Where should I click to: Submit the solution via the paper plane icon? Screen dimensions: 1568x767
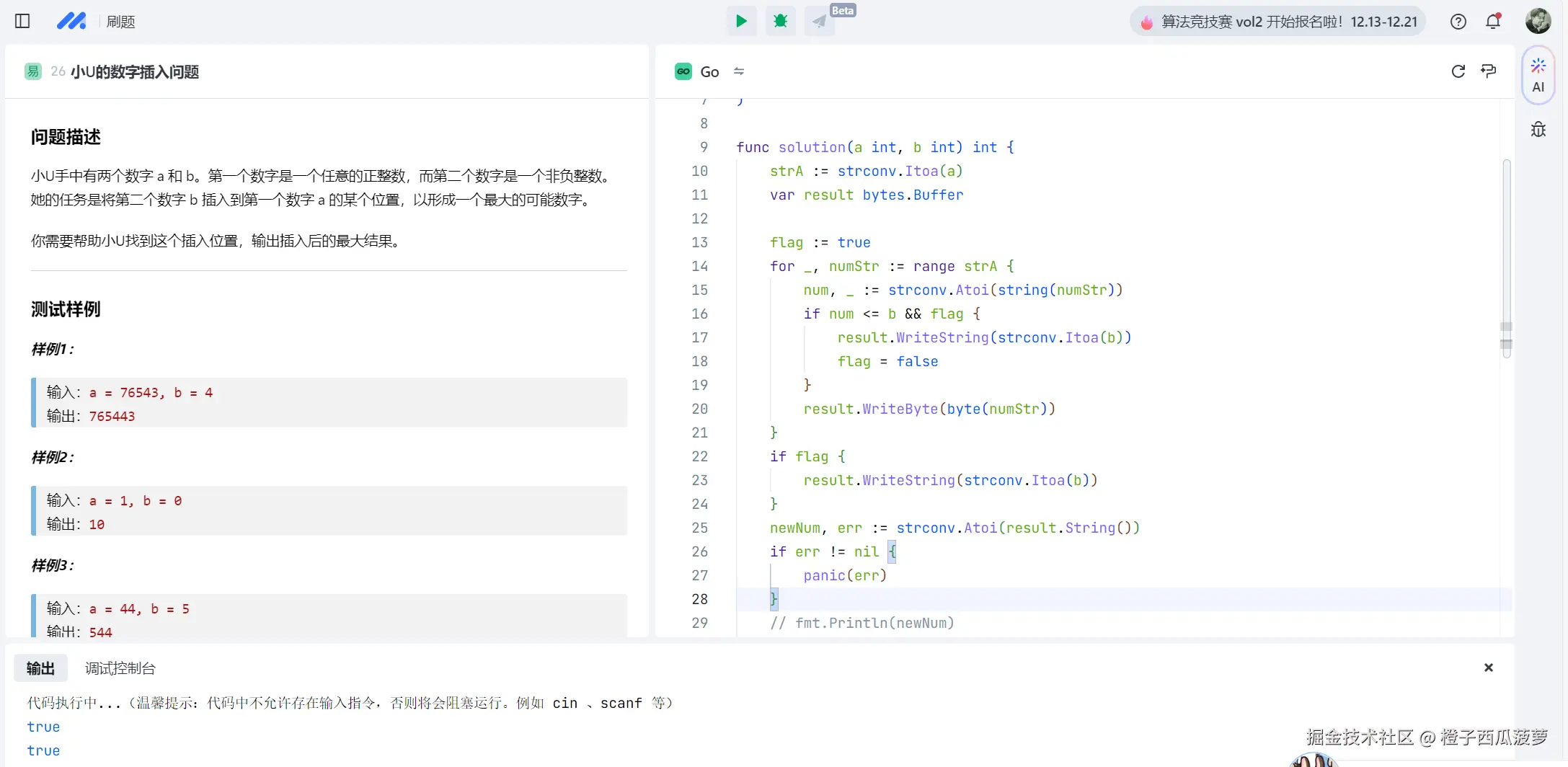tap(819, 21)
